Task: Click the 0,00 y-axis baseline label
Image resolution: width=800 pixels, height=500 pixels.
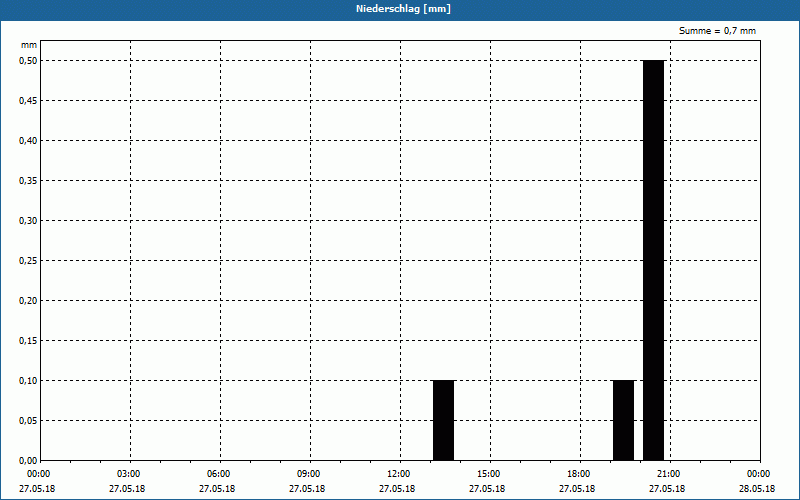Action: [x=27, y=460]
